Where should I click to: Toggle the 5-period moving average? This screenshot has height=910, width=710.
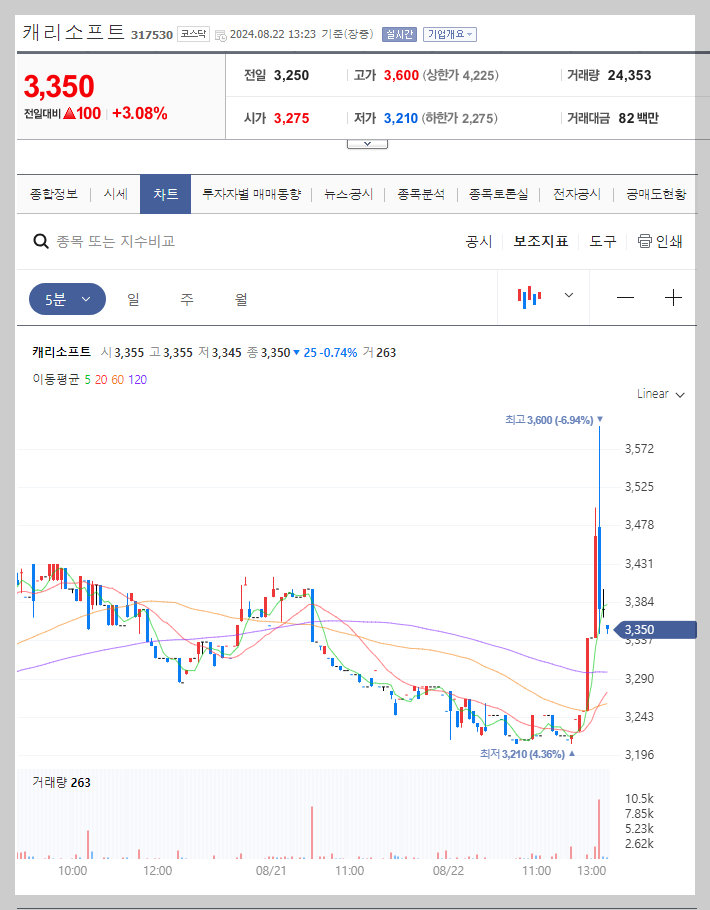pyautogui.click(x=89, y=379)
